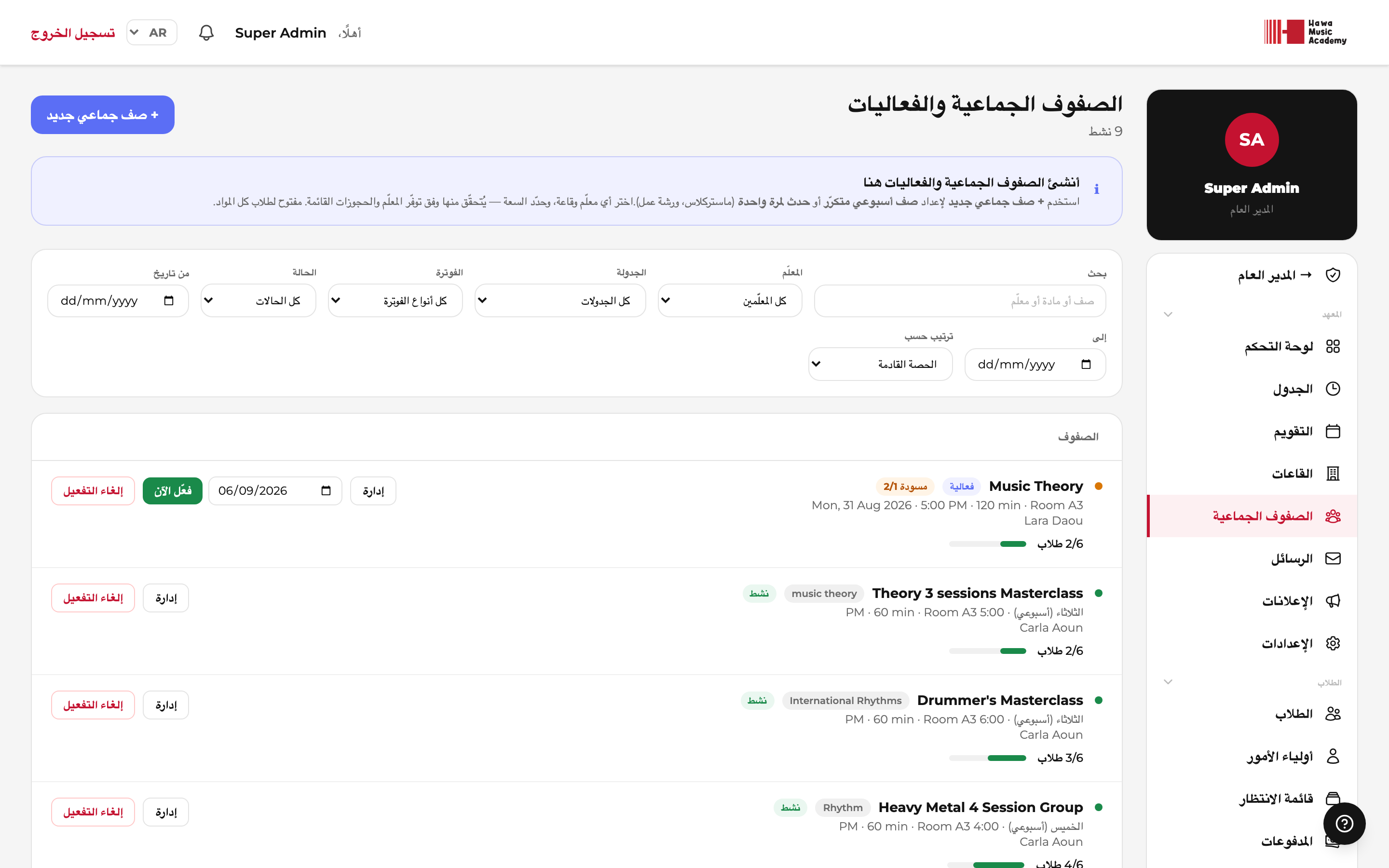The image size is (1389, 868).
Task: Click the dashboard grid icon for لوحة التحكم
Action: 1333,346
